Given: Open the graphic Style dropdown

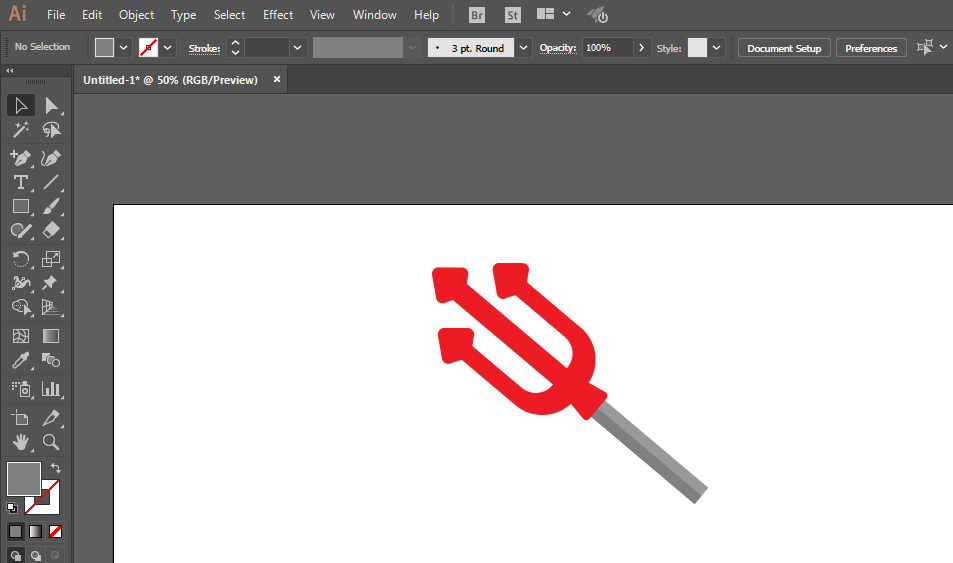Looking at the screenshot, I should click(x=717, y=47).
